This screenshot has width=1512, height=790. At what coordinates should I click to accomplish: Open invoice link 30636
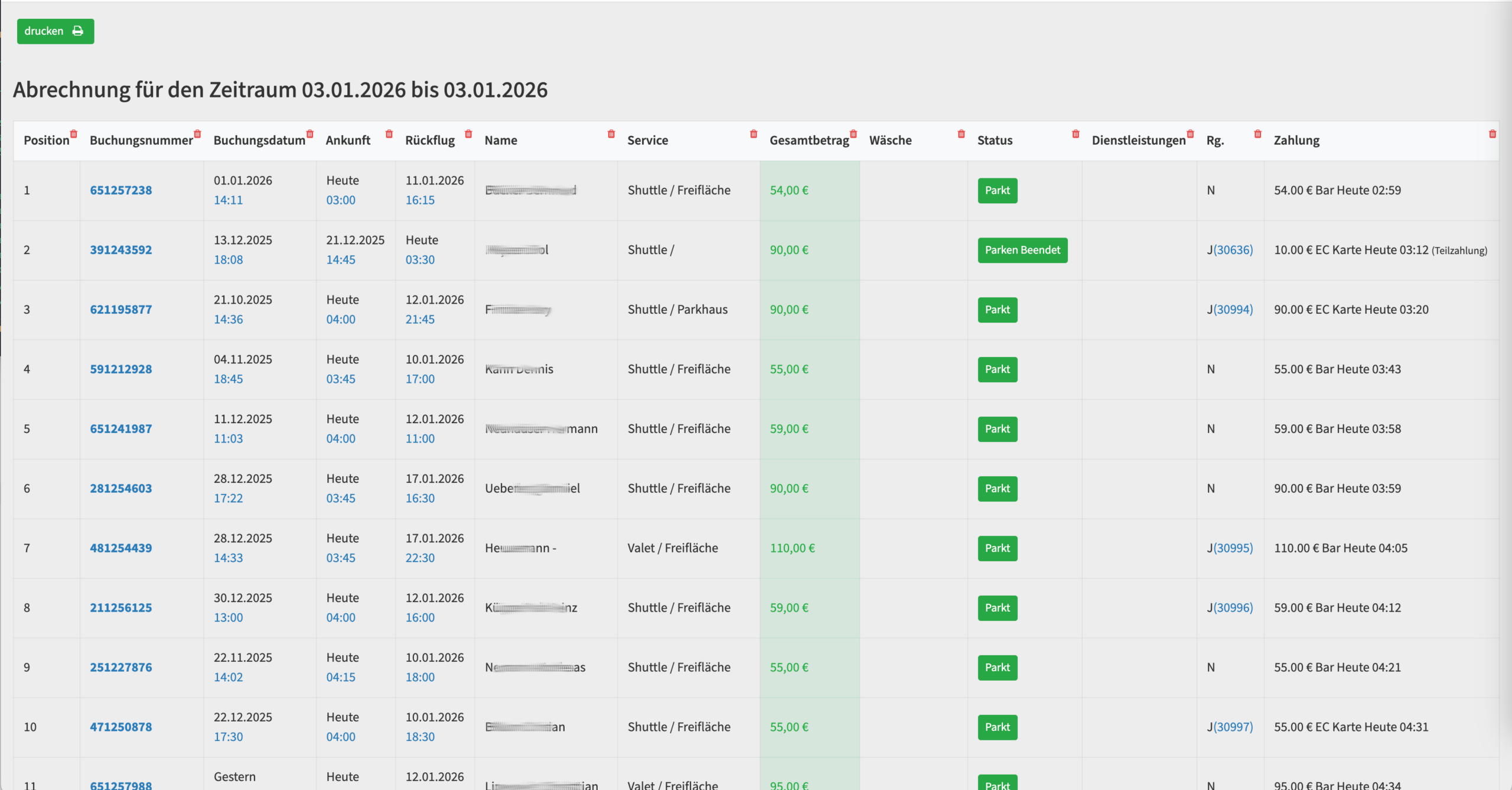pos(1233,250)
